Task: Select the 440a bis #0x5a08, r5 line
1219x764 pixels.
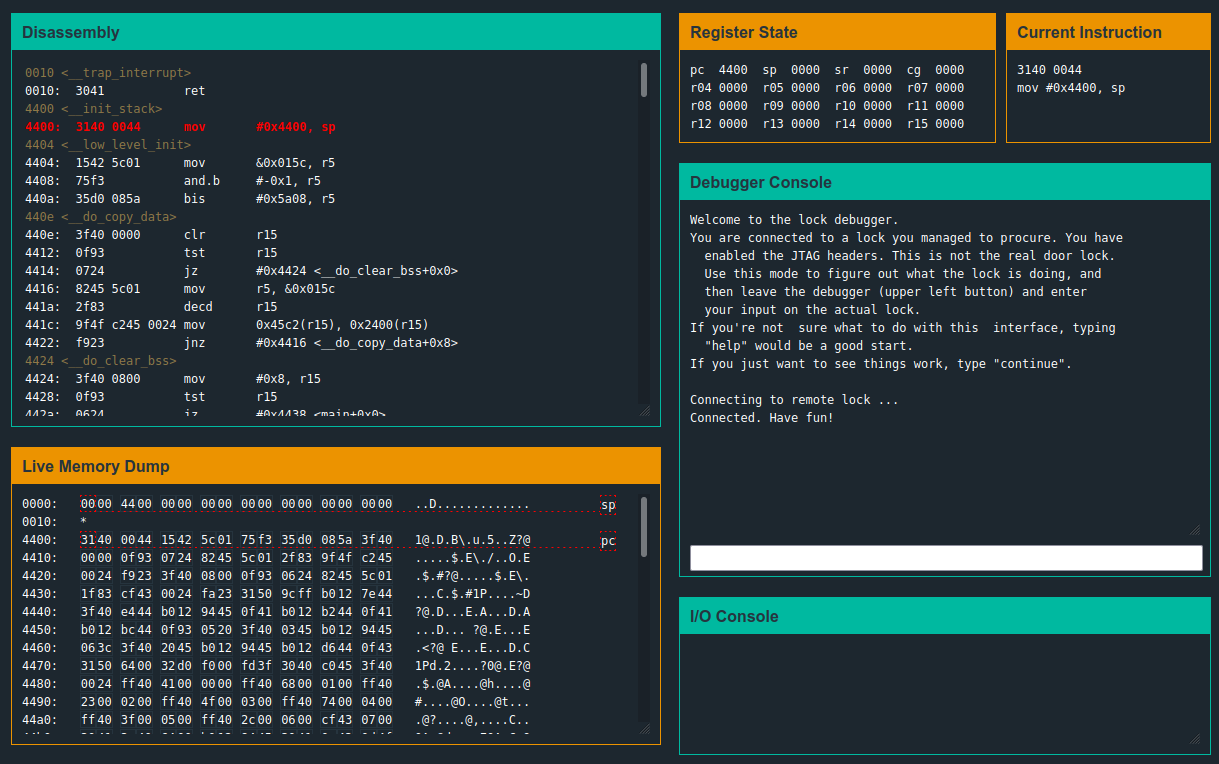Action: point(180,199)
